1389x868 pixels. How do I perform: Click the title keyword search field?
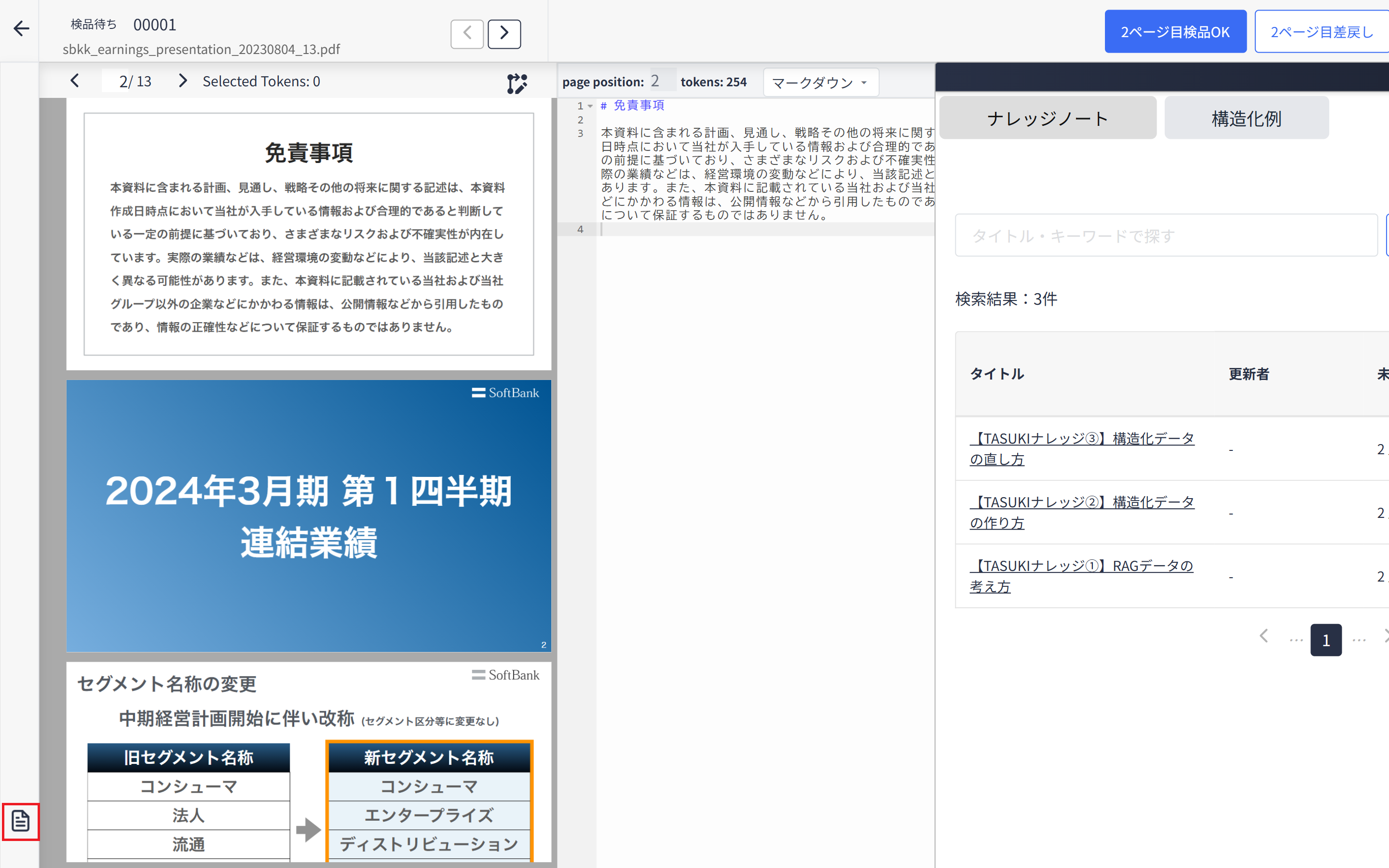1165,235
